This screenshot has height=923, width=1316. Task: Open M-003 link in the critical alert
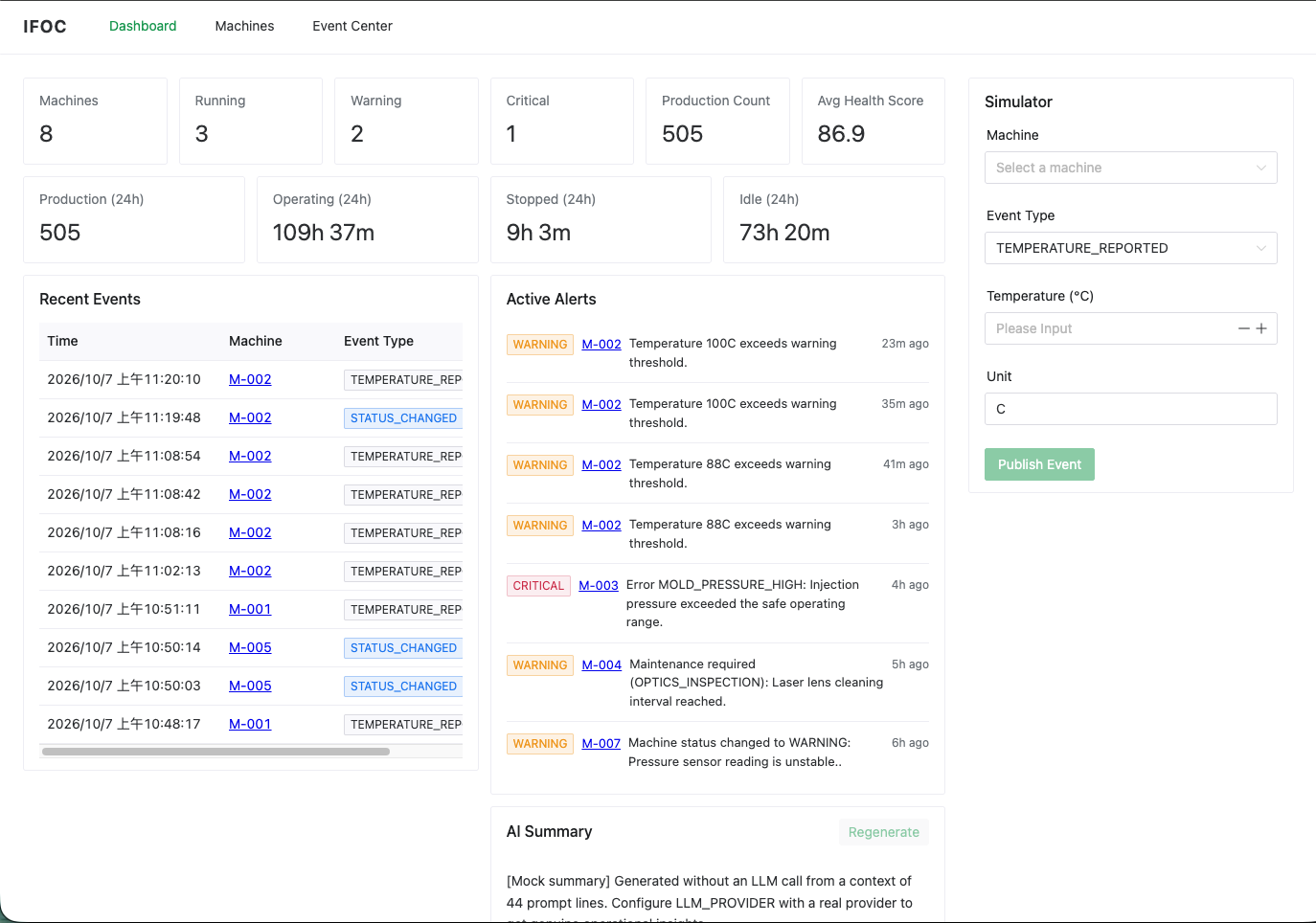point(599,585)
